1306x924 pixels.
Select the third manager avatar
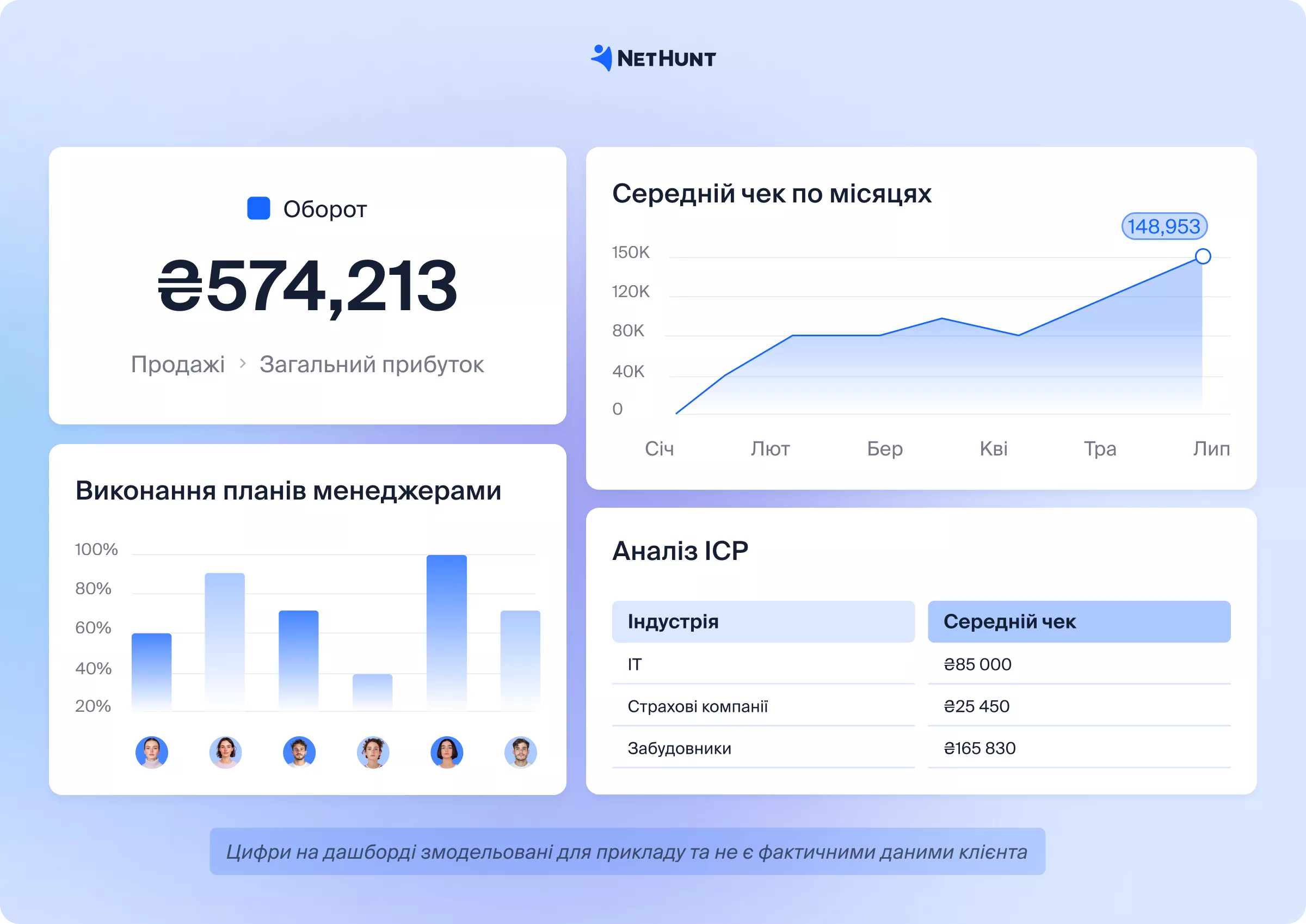click(299, 752)
